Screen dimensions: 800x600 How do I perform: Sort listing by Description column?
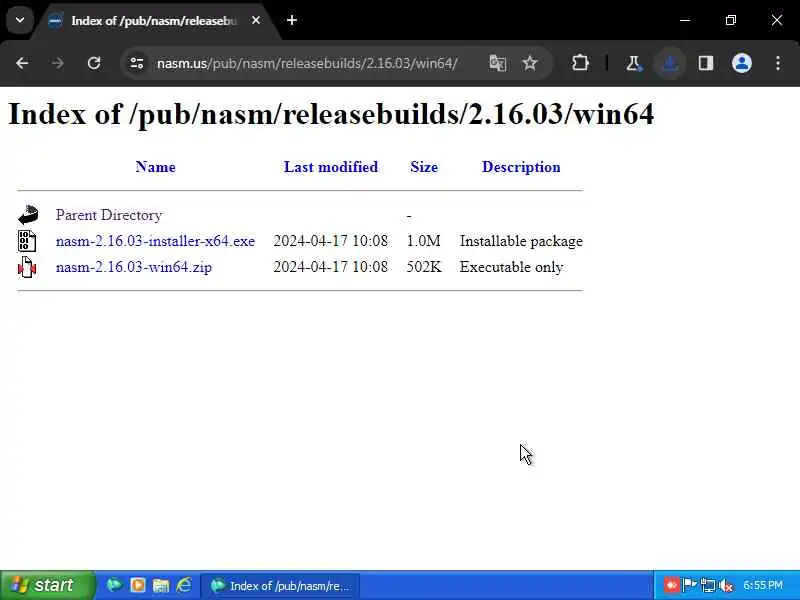pos(521,167)
